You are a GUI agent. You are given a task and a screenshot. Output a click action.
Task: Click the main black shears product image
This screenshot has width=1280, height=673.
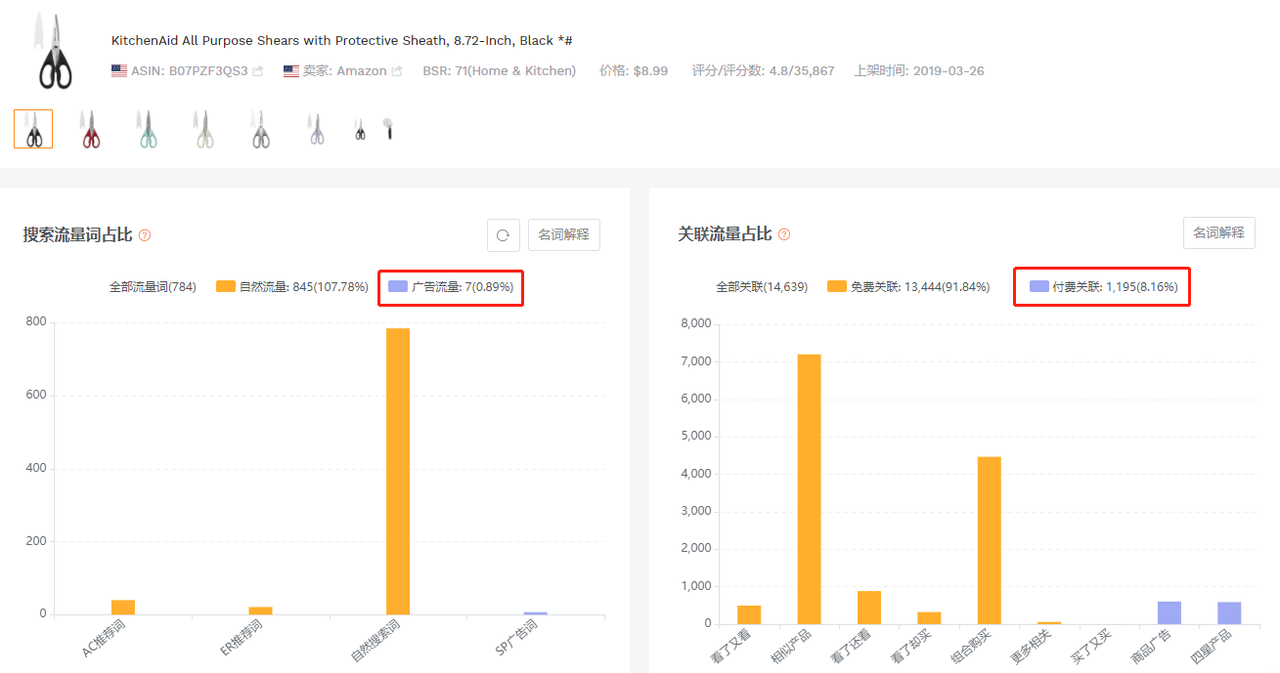(x=55, y=51)
